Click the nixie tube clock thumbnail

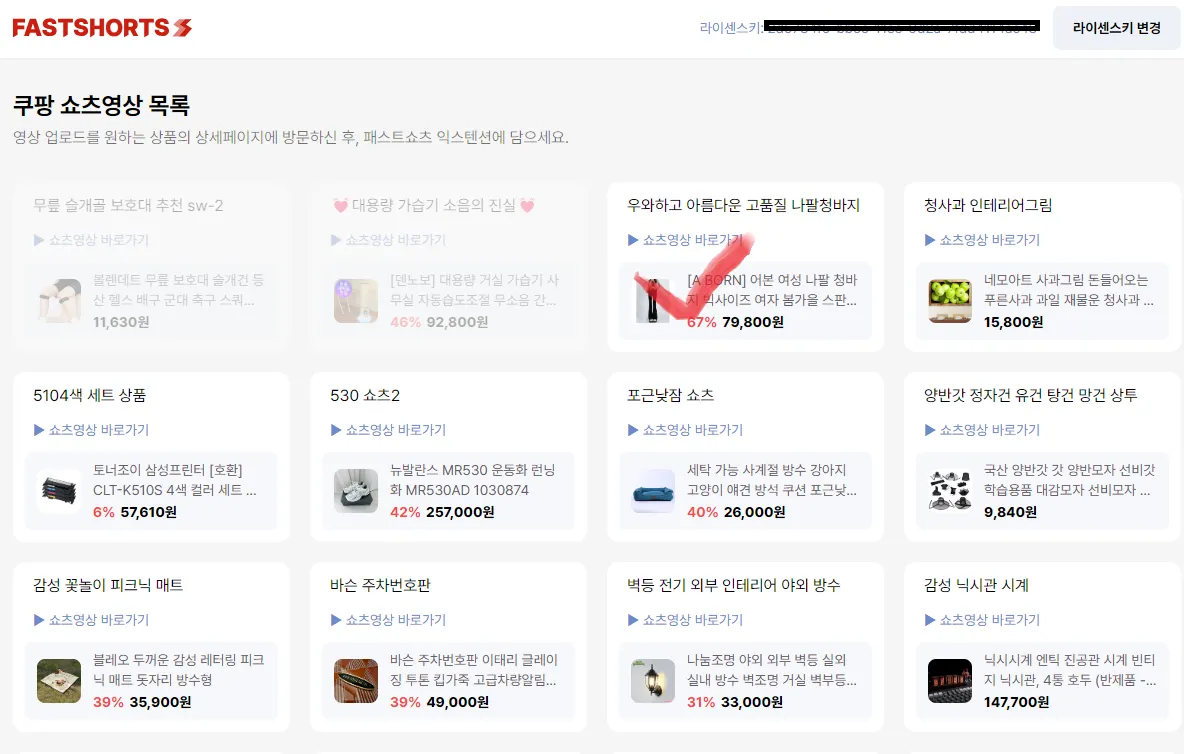(950, 682)
